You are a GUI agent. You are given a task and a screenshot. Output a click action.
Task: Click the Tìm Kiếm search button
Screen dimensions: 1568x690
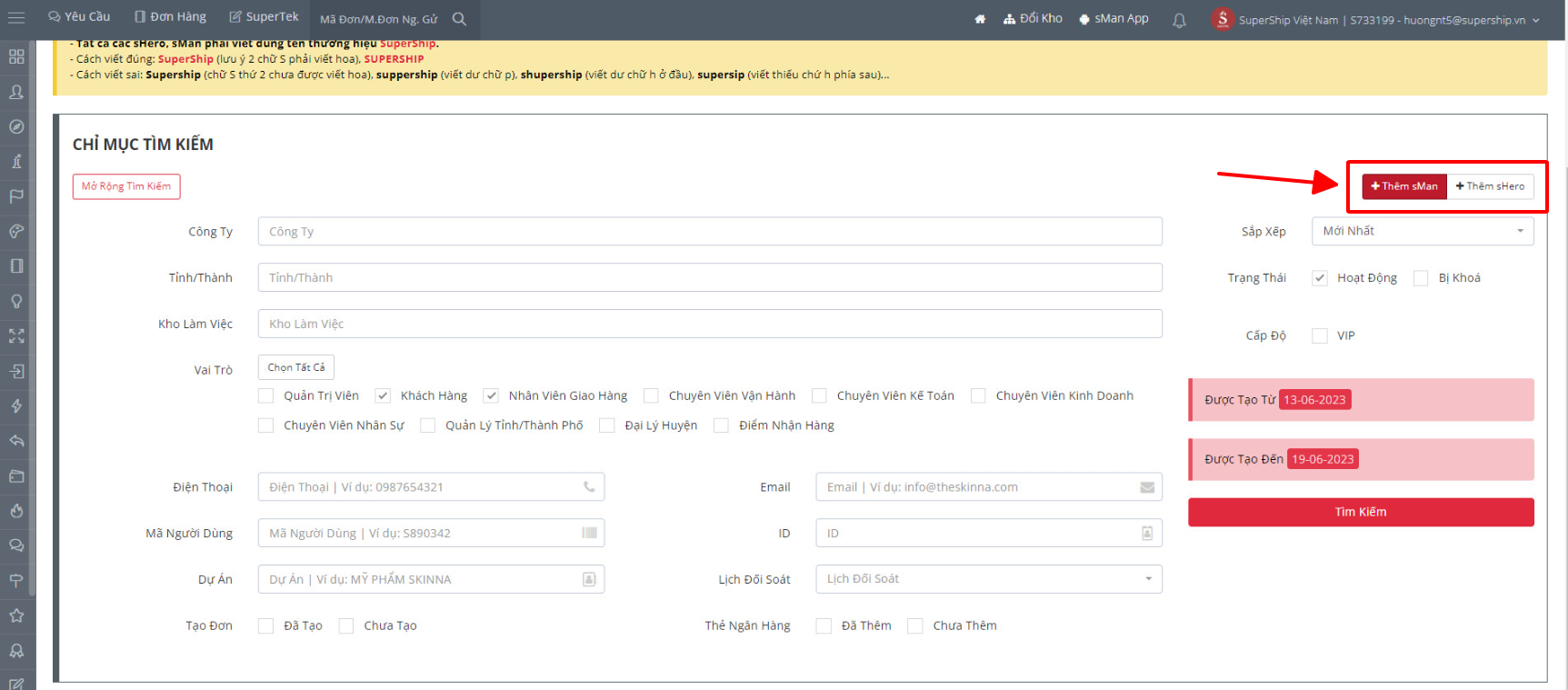pyautogui.click(x=1361, y=512)
